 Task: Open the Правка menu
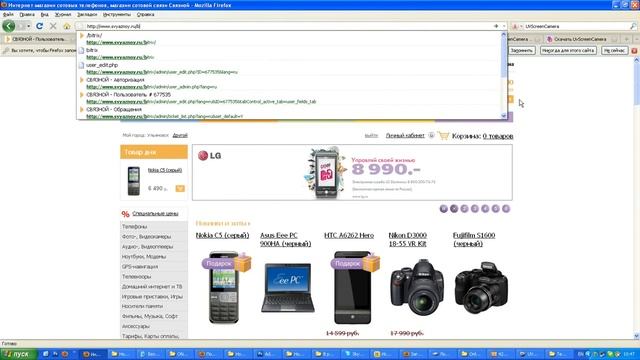click(27, 14)
